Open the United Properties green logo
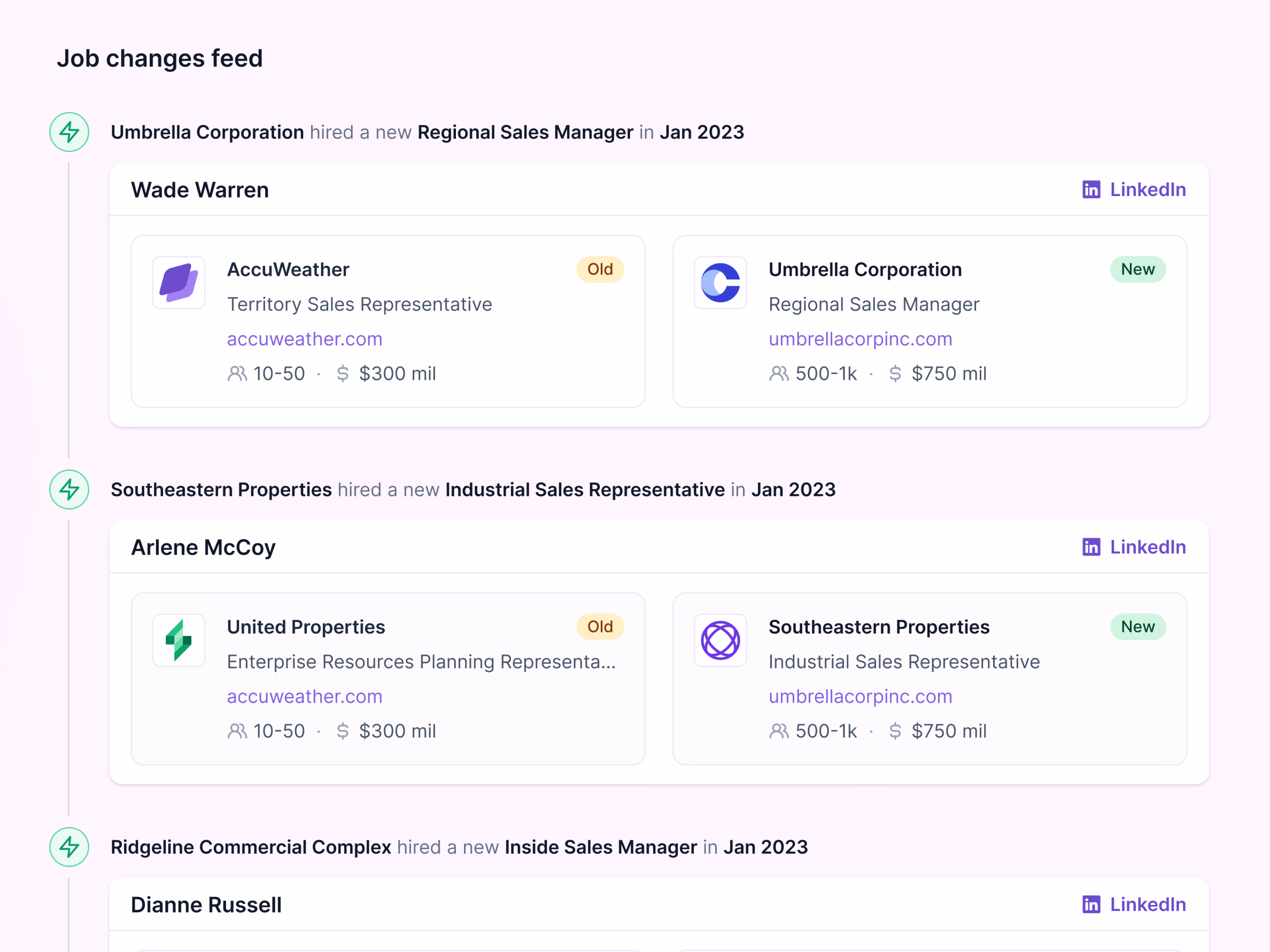Screen dimensions: 1270x952 [x=179, y=640]
